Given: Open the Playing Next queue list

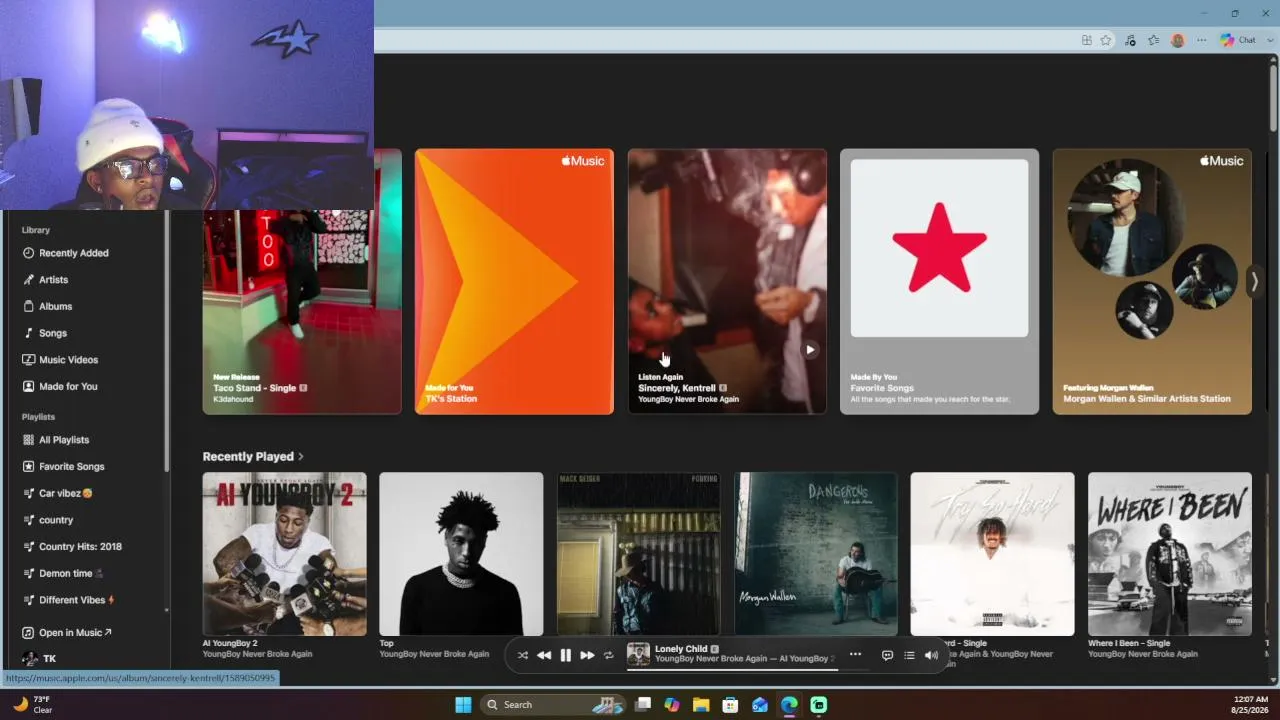Looking at the screenshot, I should point(909,655).
